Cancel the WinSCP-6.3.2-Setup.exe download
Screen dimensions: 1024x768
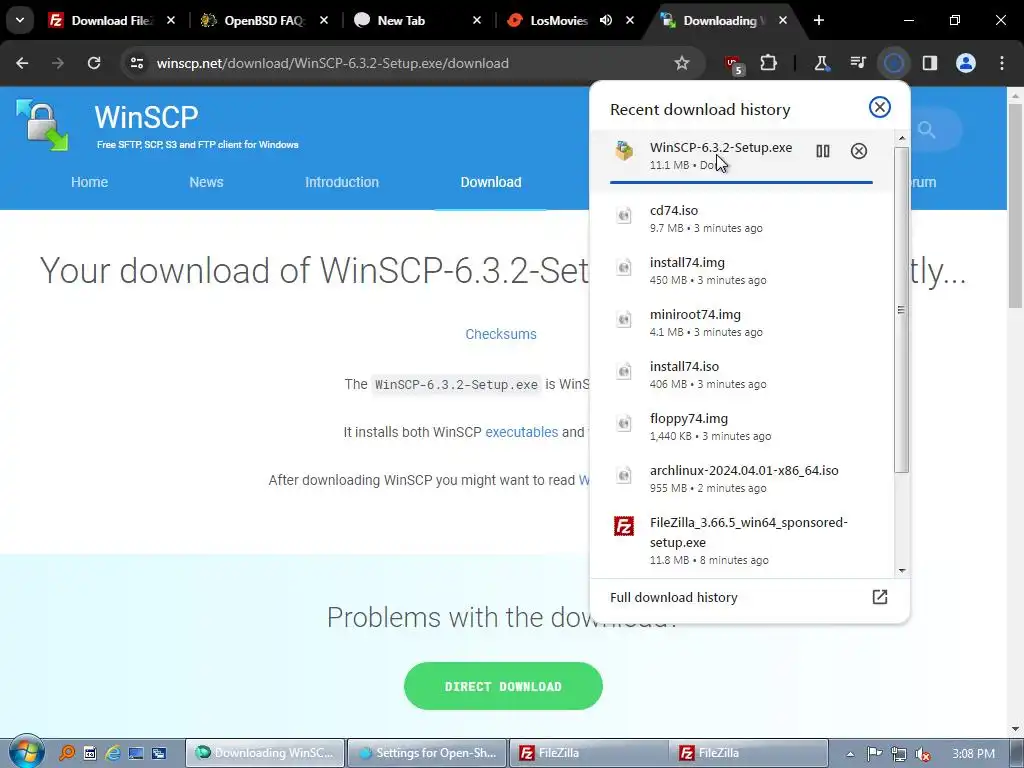coord(859,152)
